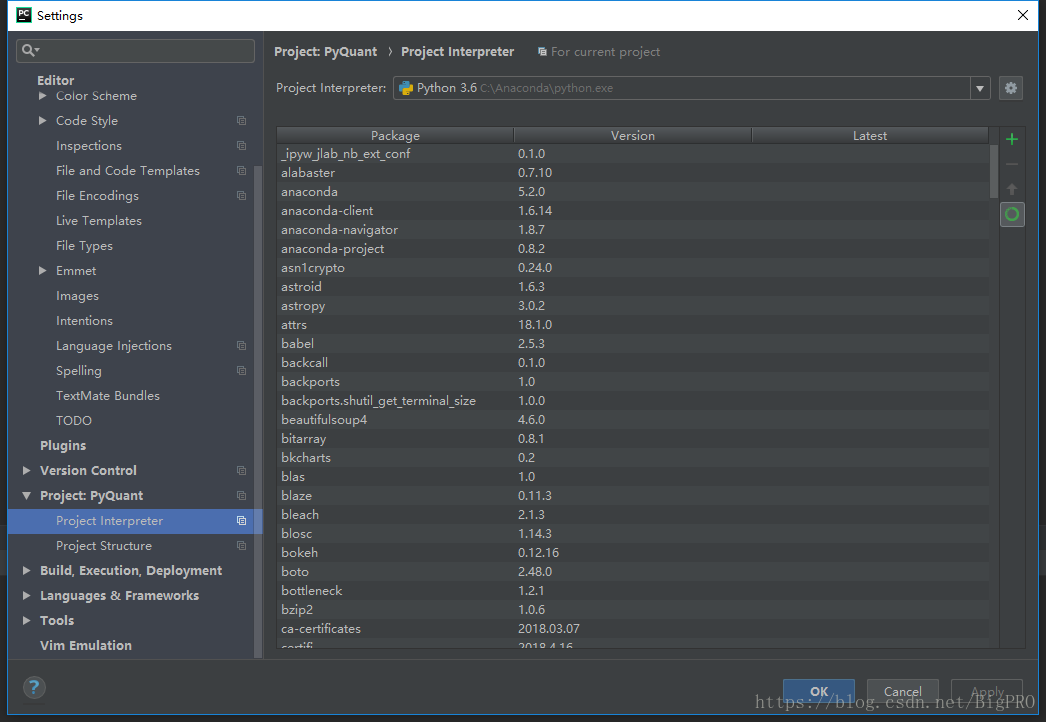The width and height of the screenshot is (1046, 722).
Task: Click the OK button
Action: point(819,691)
